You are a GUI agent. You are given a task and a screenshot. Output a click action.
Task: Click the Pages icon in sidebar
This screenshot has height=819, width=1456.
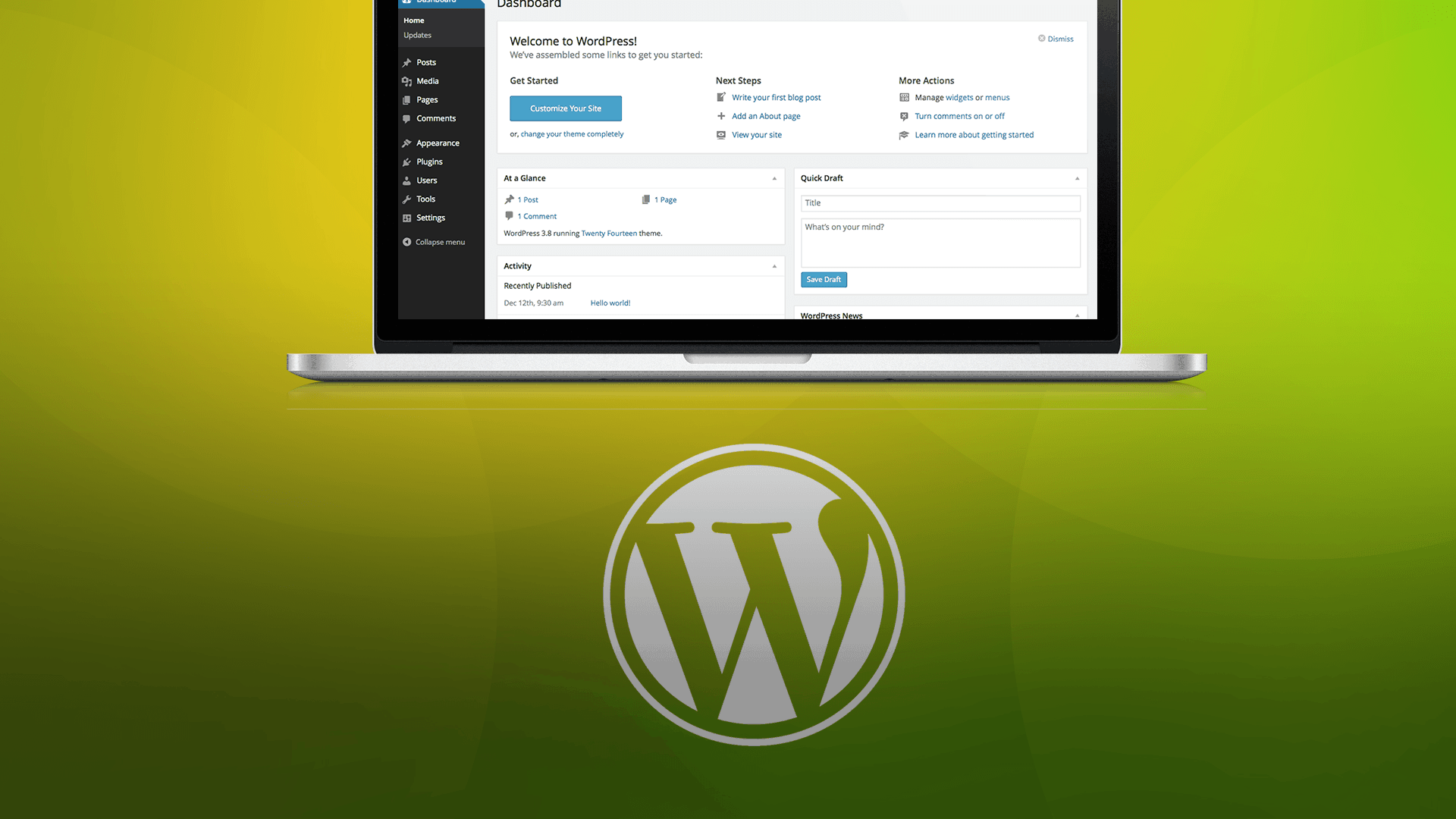click(407, 100)
